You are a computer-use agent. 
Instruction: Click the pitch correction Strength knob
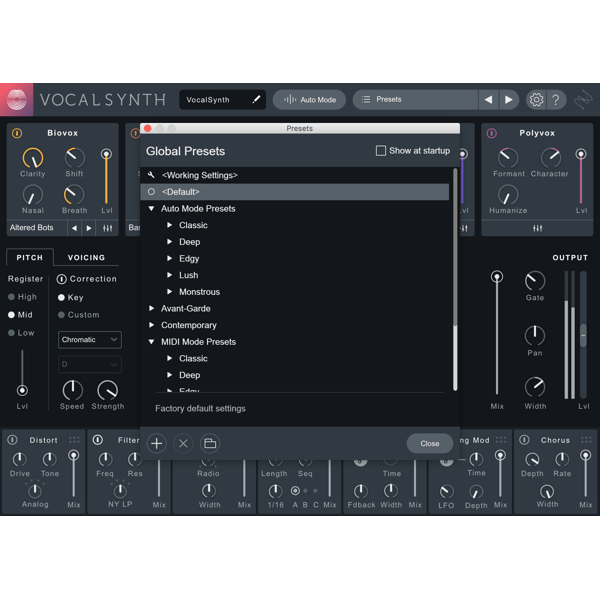(x=108, y=390)
